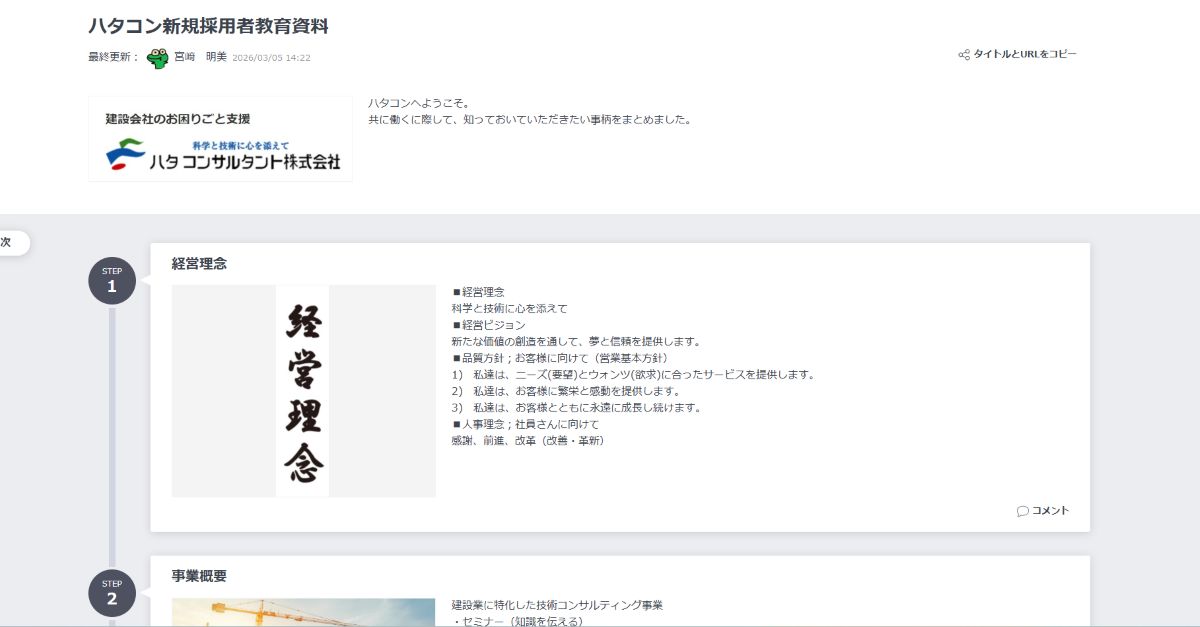Enlarge the 経営理念 calligraphy image
This screenshot has width=1200, height=627.
click(x=303, y=391)
